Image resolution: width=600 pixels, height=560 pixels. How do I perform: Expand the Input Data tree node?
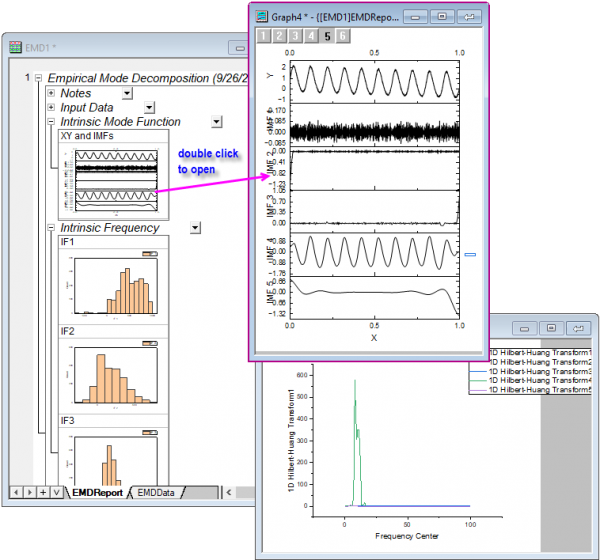point(51,107)
